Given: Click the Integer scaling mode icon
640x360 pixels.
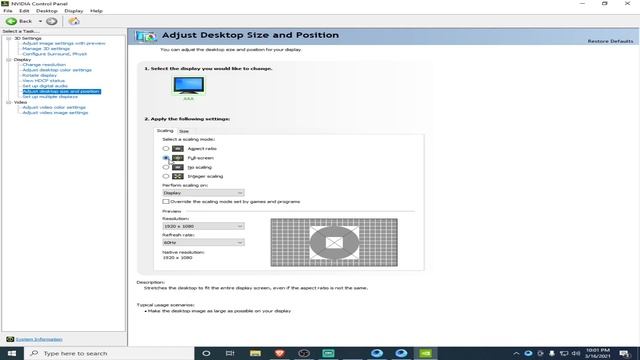Looking at the screenshot, I should pos(178,176).
